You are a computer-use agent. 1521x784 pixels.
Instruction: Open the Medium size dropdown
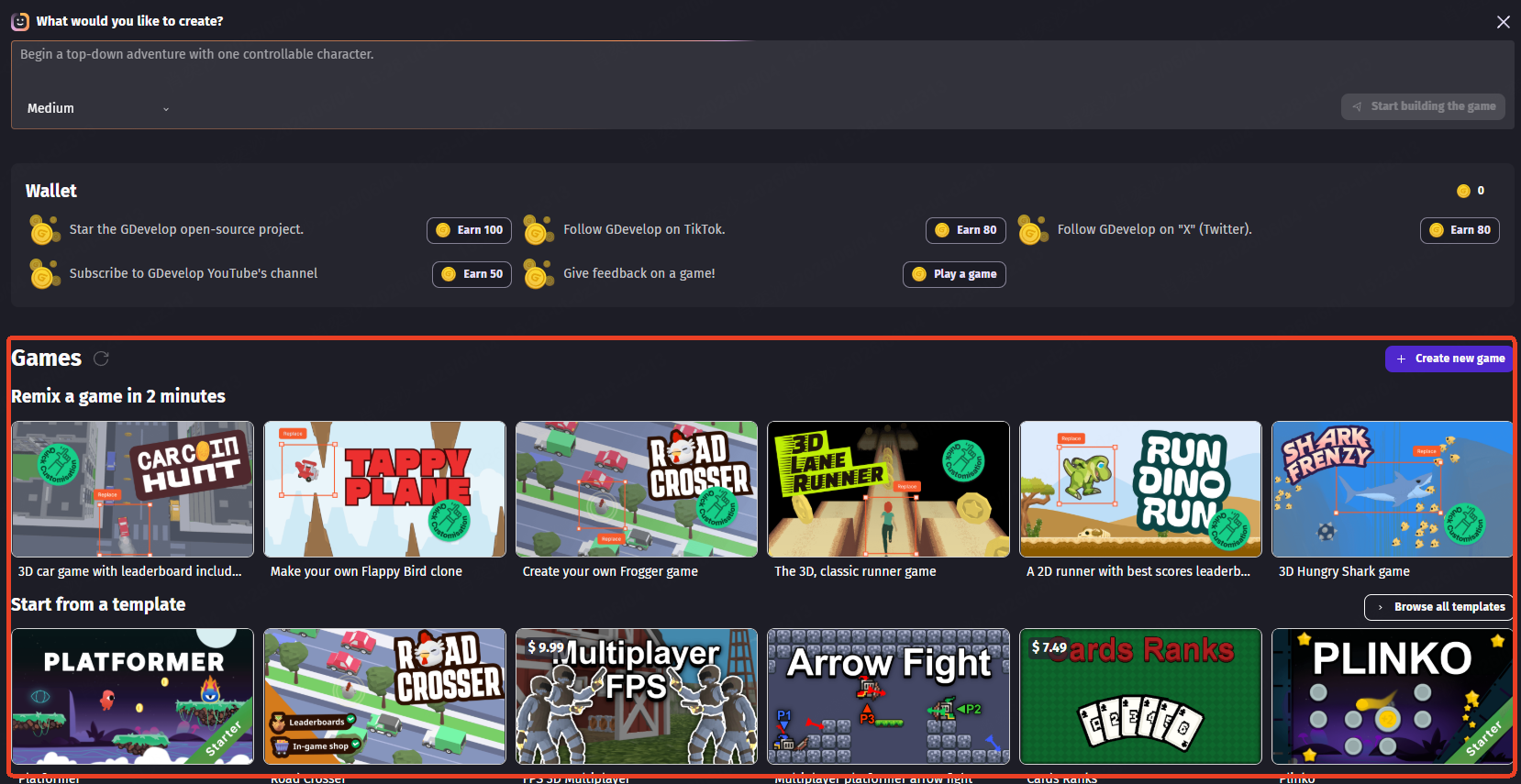pyautogui.click(x=98, y=108)
